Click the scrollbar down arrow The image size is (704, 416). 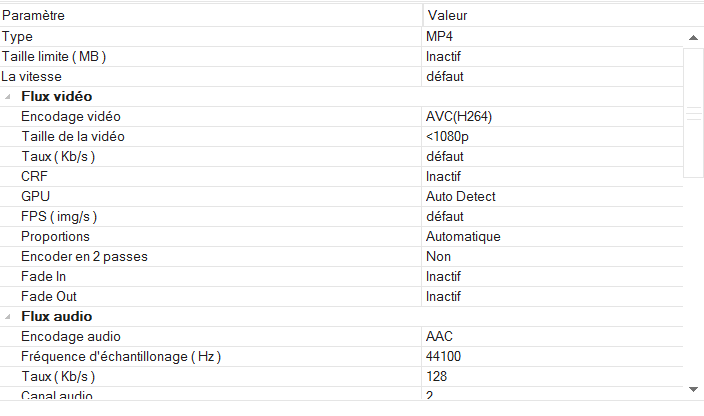point(693,388)
